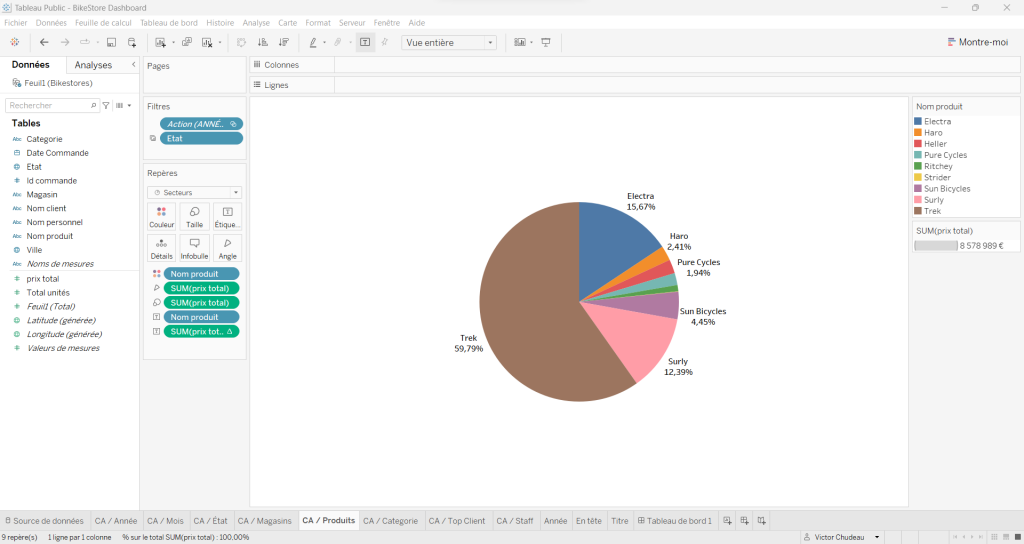Click the presentation mode icon

(x=546, y=42)
